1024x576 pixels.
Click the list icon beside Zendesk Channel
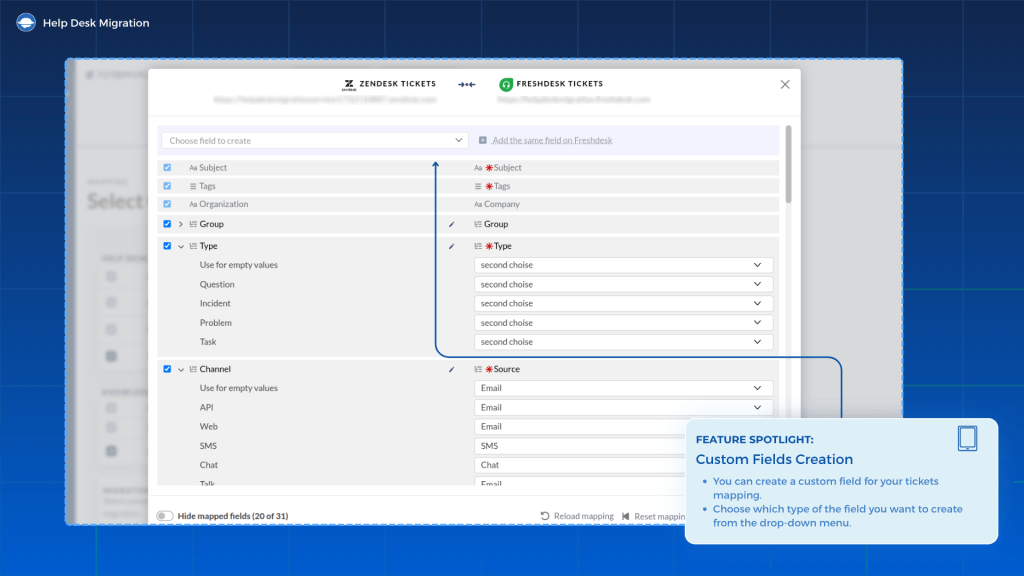coord(193,369)
